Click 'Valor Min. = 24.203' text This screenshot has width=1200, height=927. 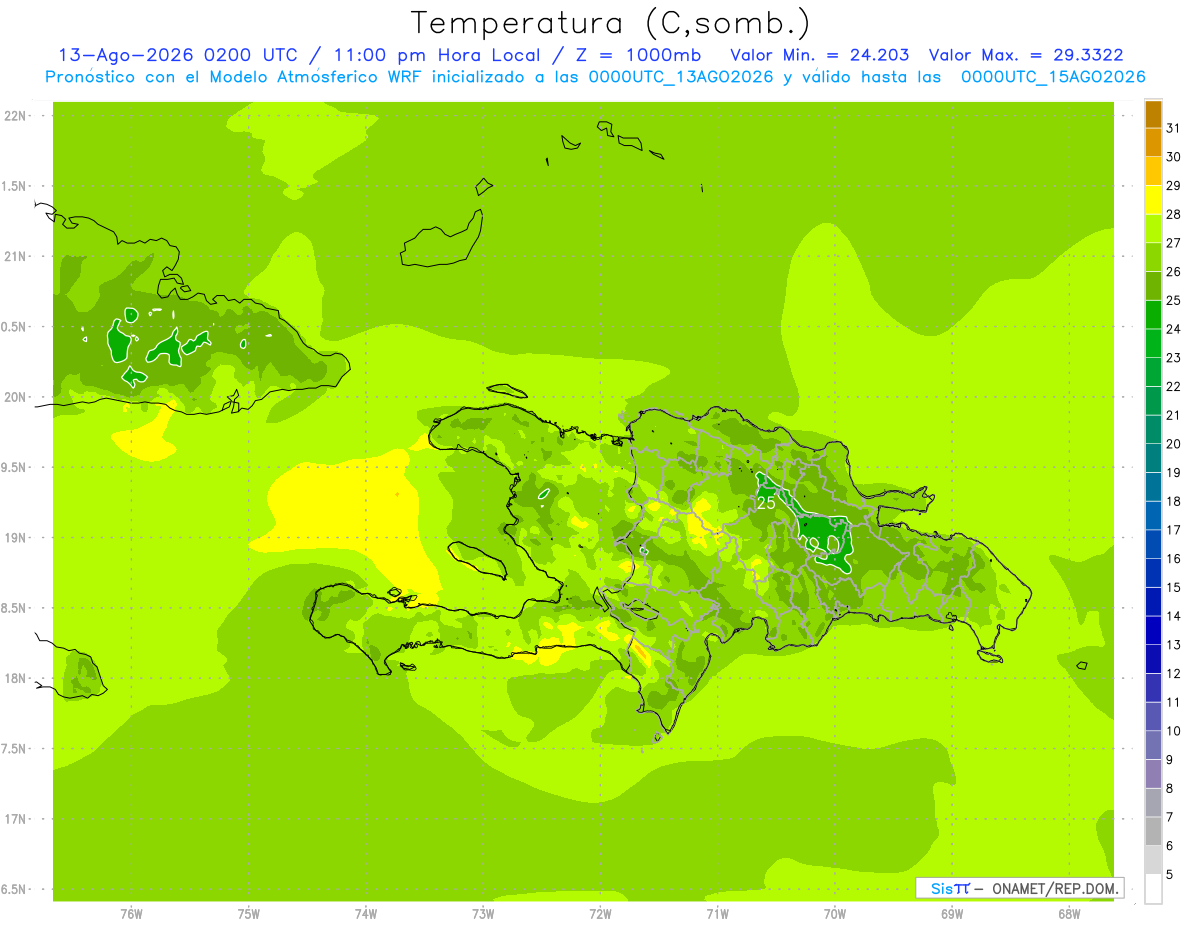point(820,56)
